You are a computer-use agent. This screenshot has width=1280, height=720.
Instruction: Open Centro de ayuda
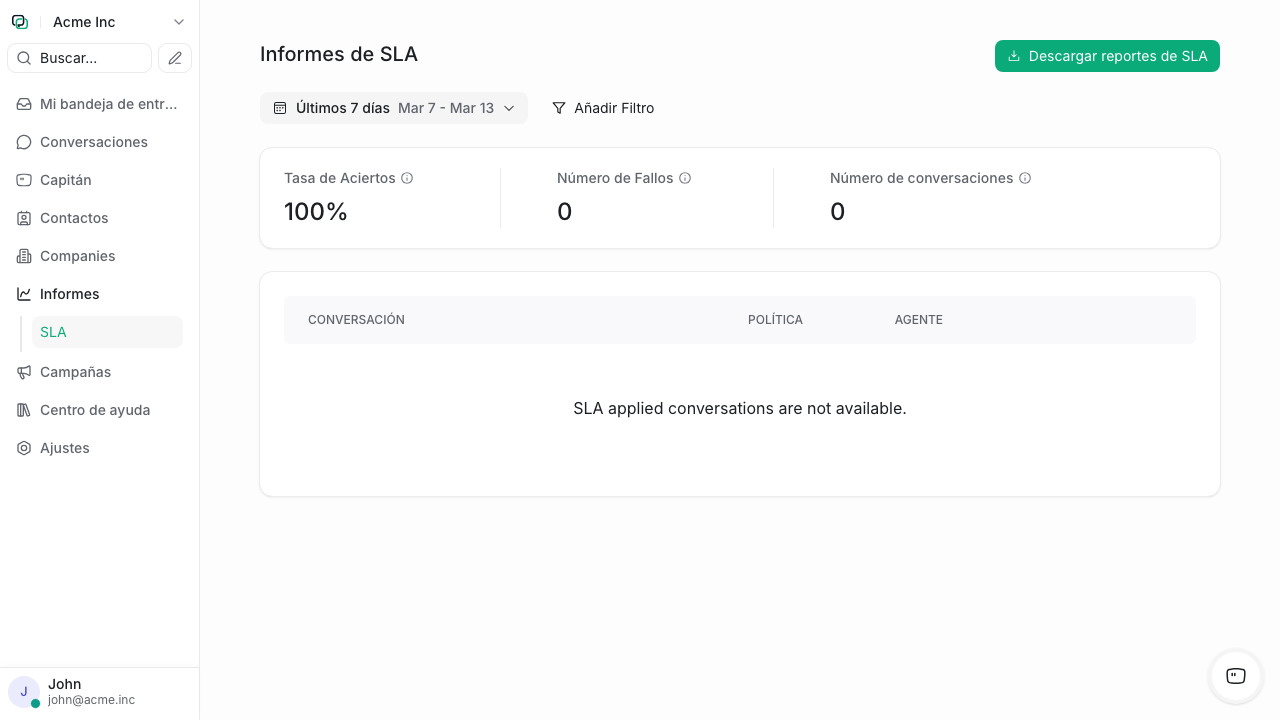click(95, 410)
